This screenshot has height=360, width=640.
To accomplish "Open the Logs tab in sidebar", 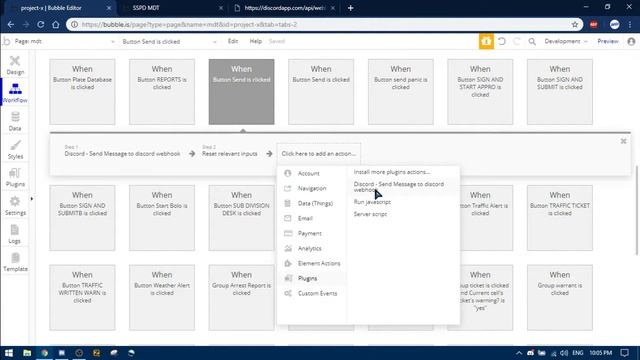I will click(x=15, y=234).
